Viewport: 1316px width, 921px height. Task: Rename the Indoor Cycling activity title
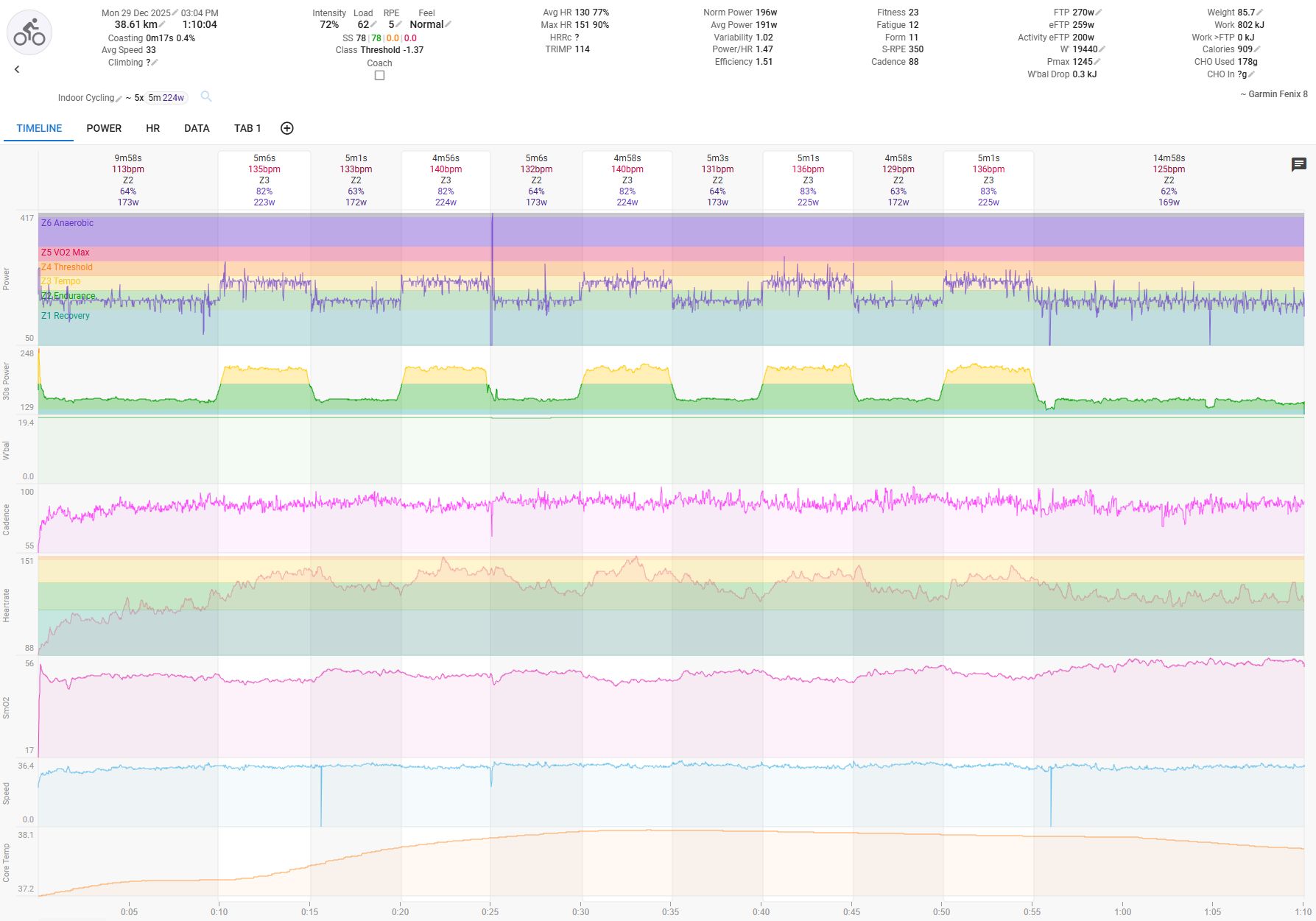(119, 99)
